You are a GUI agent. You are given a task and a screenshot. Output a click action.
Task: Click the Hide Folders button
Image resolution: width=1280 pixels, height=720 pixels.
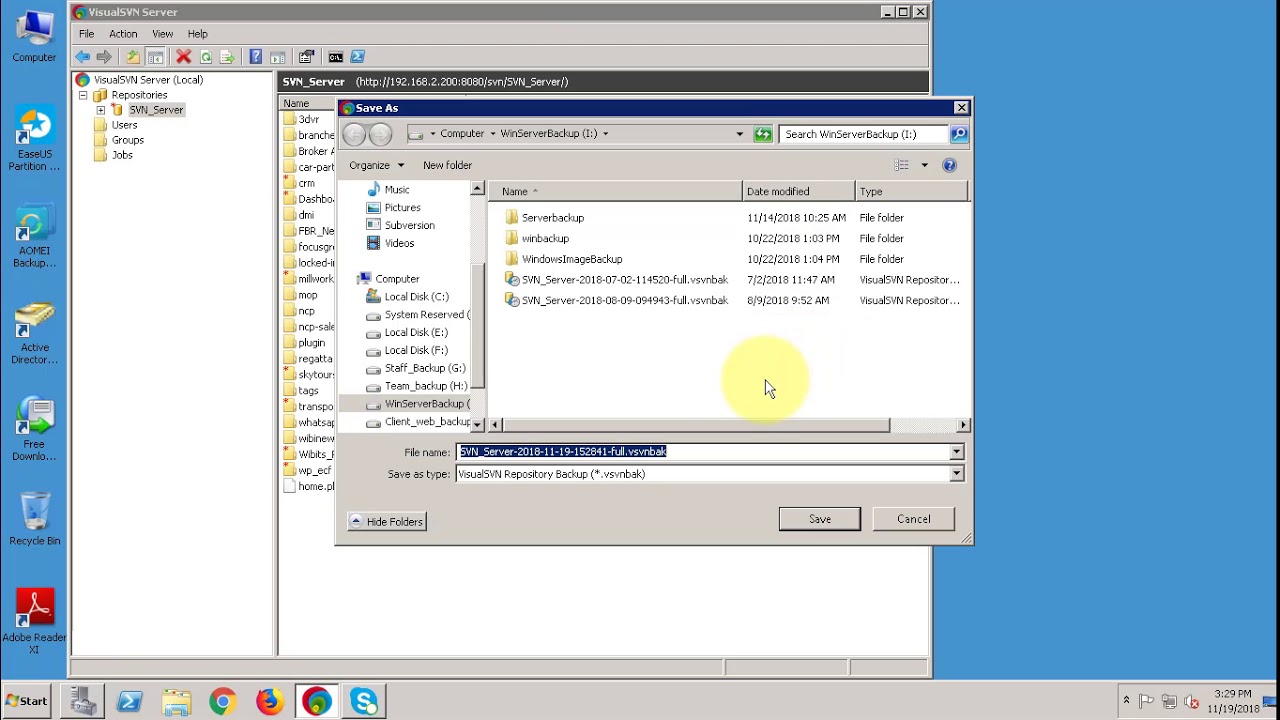pos(387,521)
